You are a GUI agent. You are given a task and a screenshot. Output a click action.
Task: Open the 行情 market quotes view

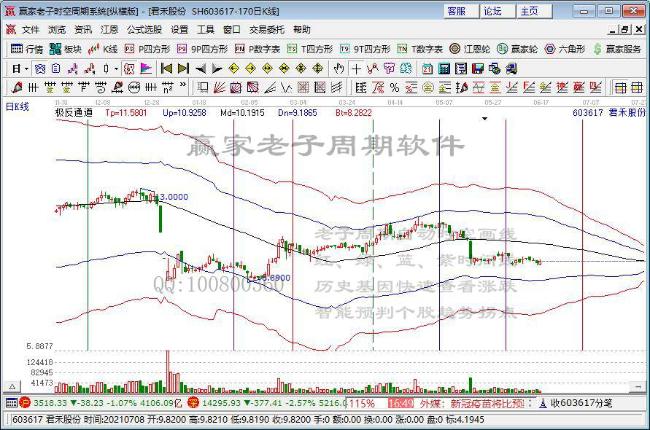coord(27,49)
